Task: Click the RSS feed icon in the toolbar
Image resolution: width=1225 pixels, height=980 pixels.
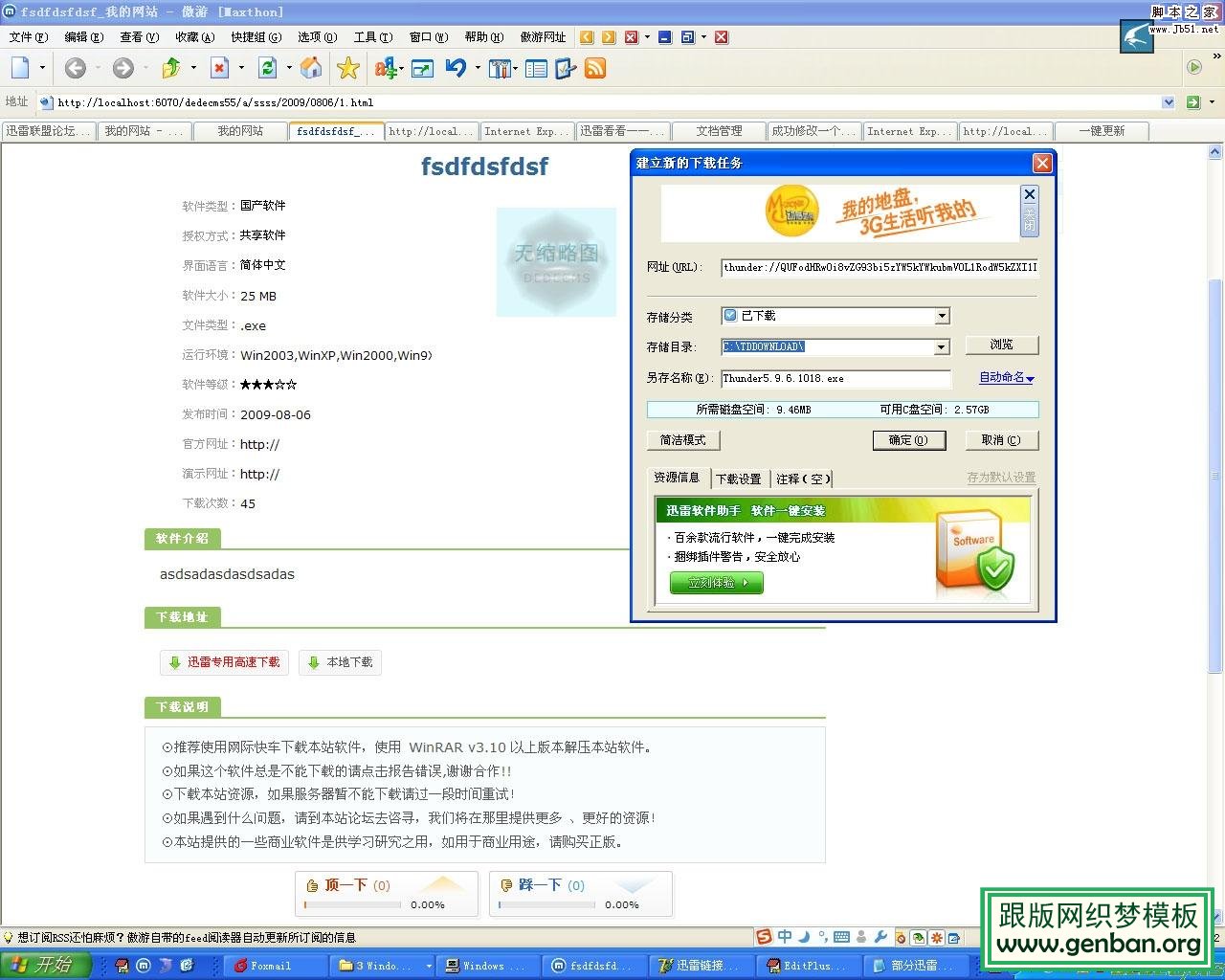Action: [x=595, y=68]
